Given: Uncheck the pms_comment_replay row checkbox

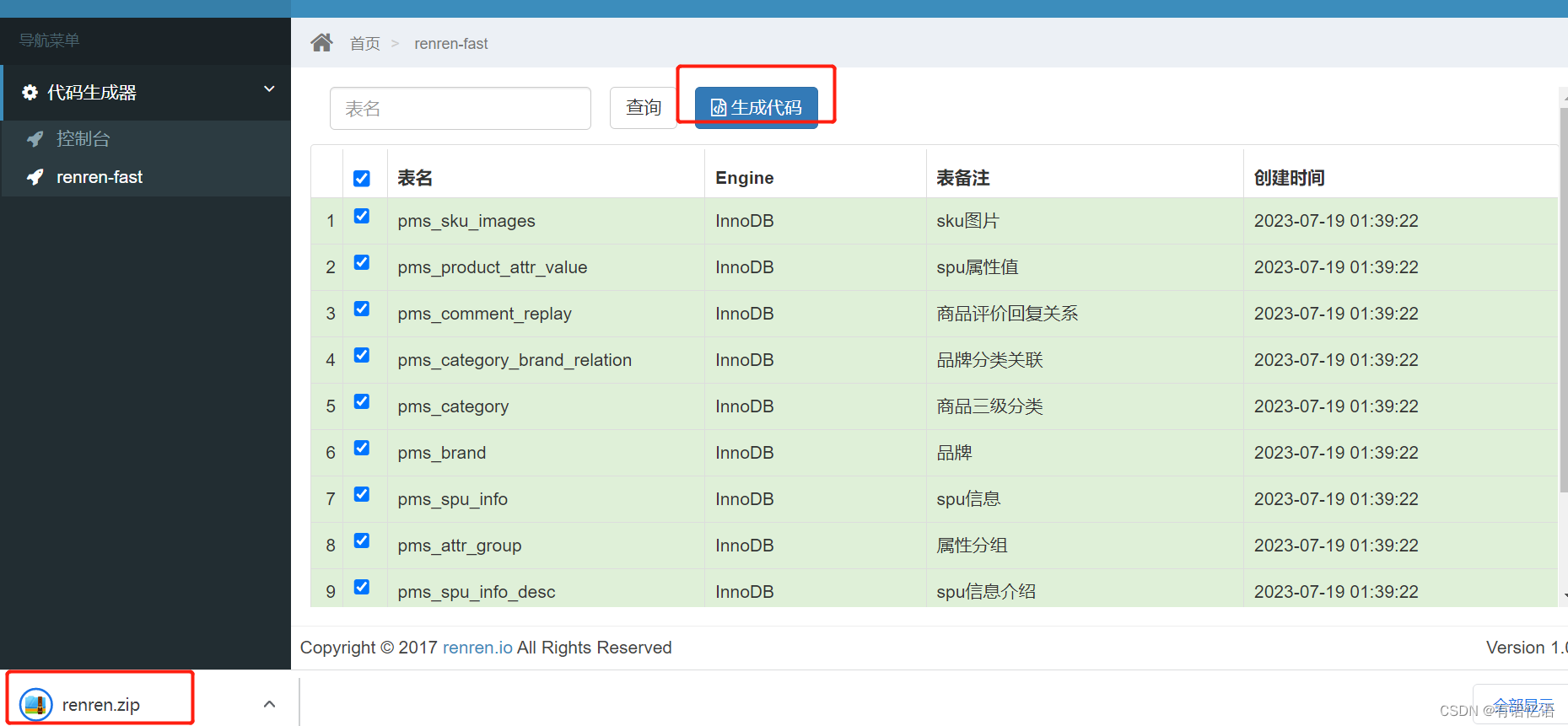Looking at the screenshot, I should pos(362,309).
